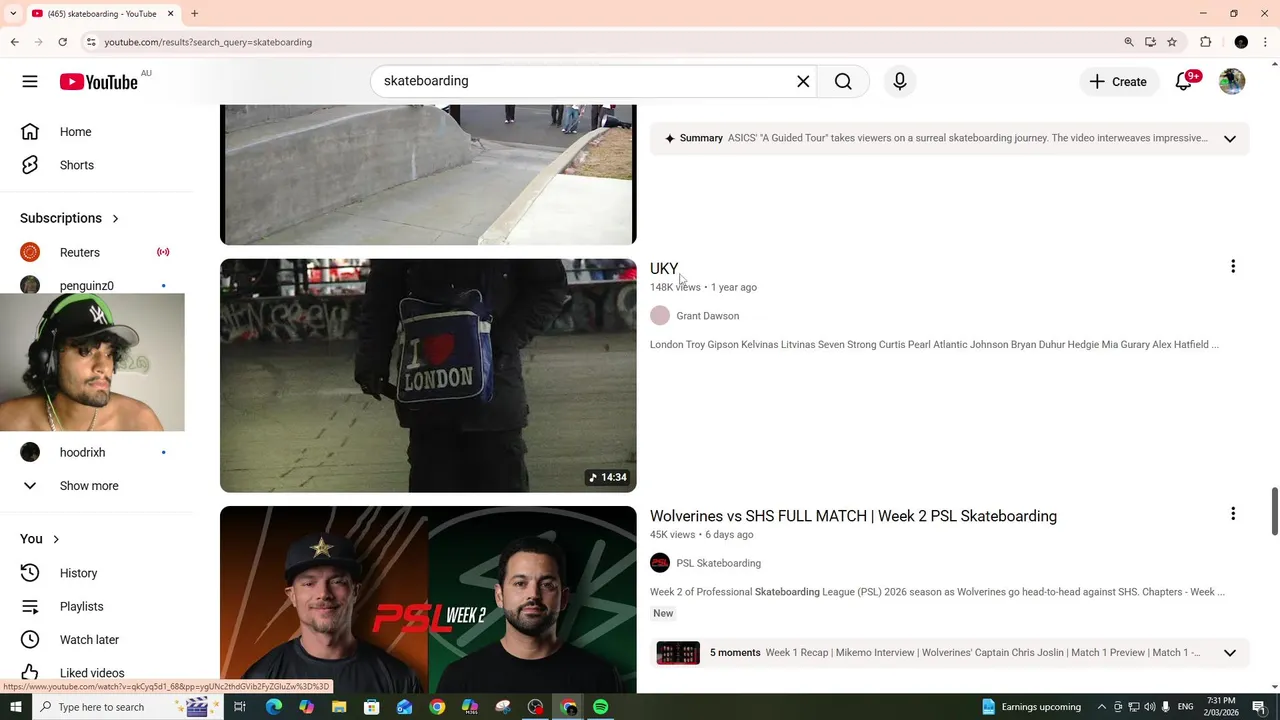Go back with the browser back arrow
Image resolution: width=1280 pixels, height=720 pixels.
pos(14,42)
